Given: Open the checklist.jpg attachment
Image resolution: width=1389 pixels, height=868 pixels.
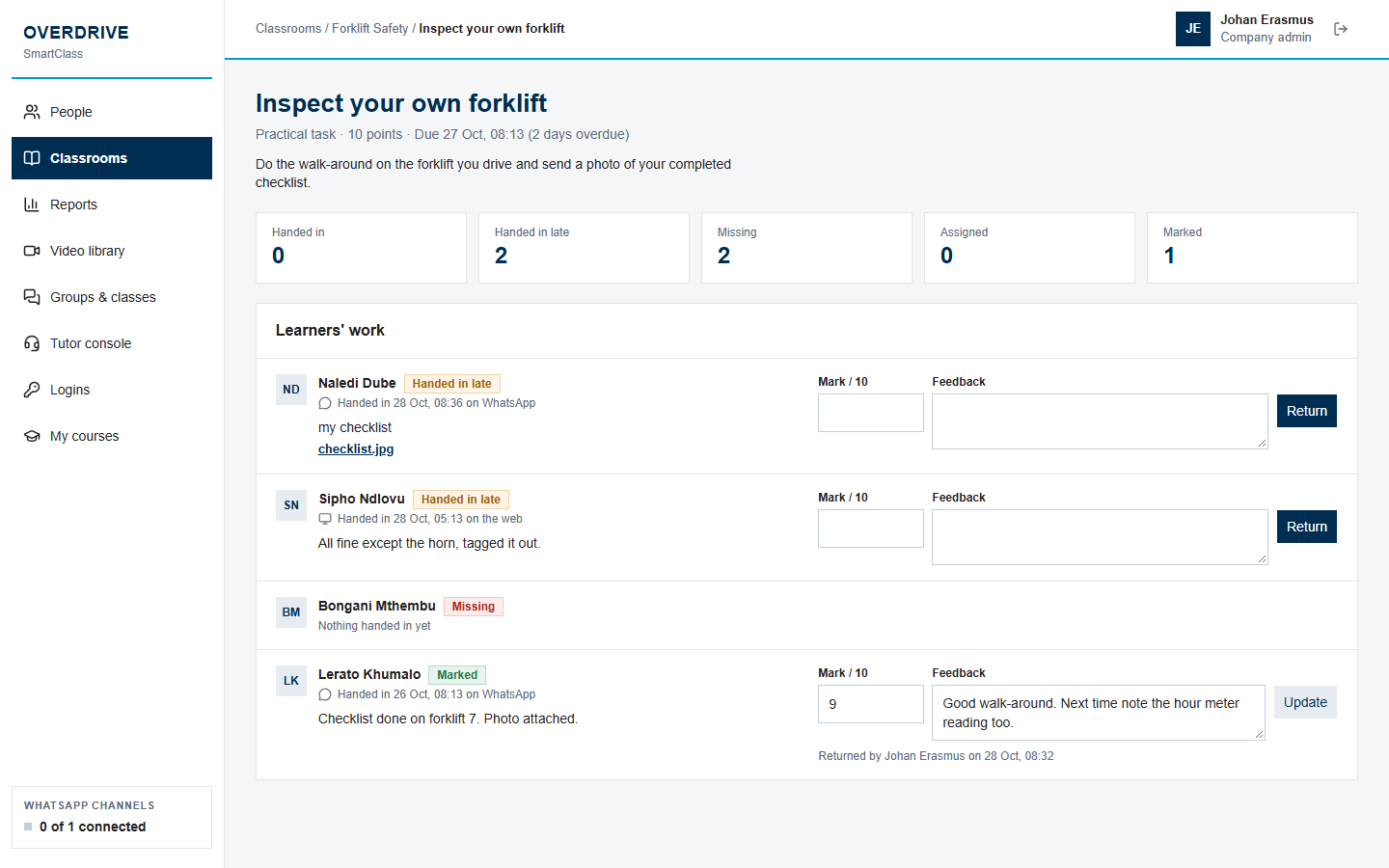Looking at the screenshot, I should tap(356, 449).
